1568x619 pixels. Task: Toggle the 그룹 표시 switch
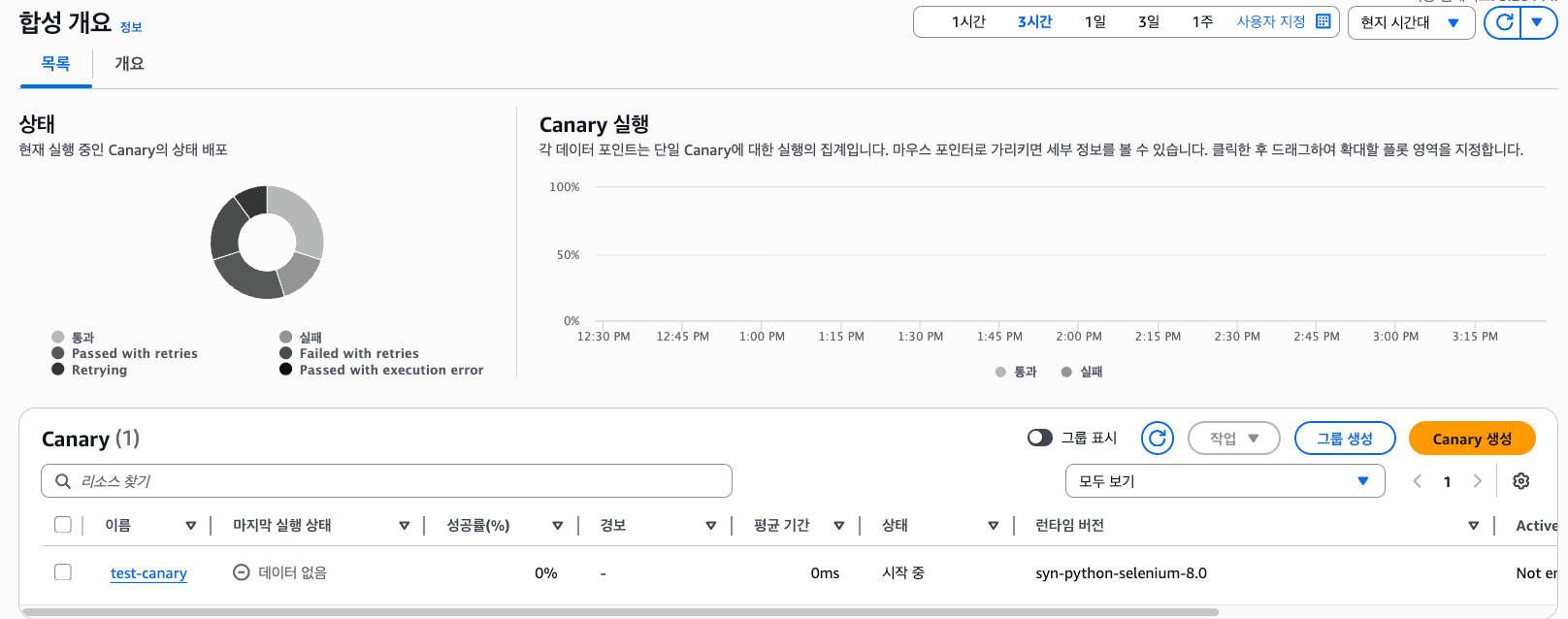(x=1040, y=438)
